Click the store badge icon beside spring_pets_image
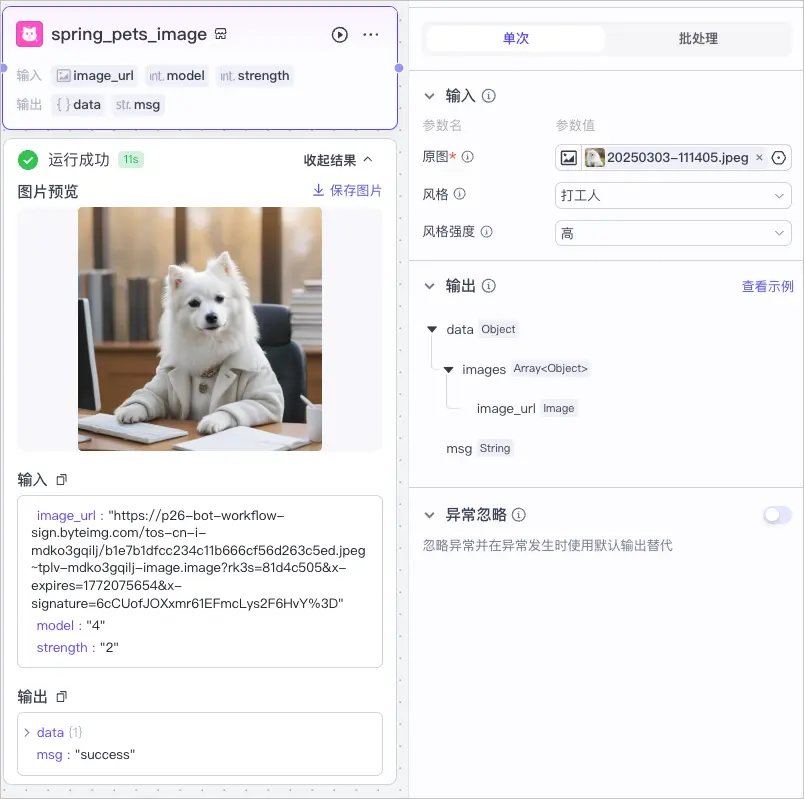804x799 pixels. 220,34
